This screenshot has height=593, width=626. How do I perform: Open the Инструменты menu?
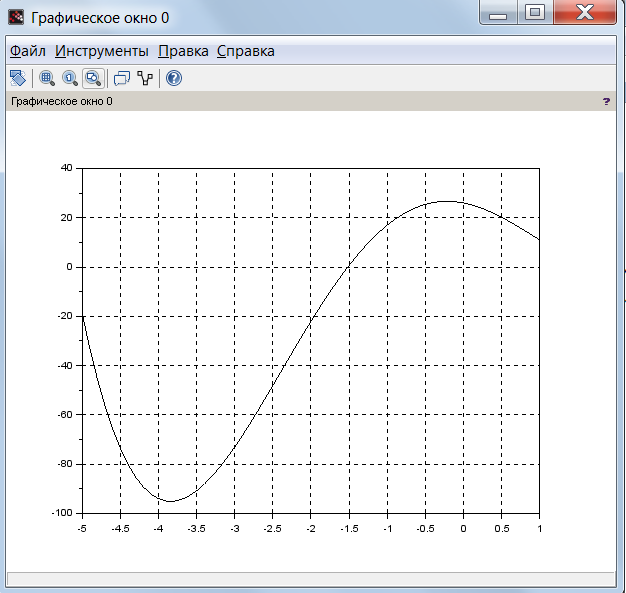pos(102,51)
